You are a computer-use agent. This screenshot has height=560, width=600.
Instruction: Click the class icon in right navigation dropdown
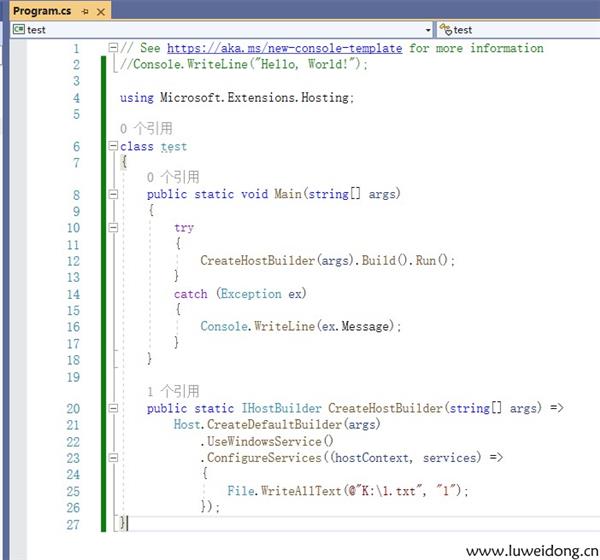pyautogui.click(x=445, y=30)
